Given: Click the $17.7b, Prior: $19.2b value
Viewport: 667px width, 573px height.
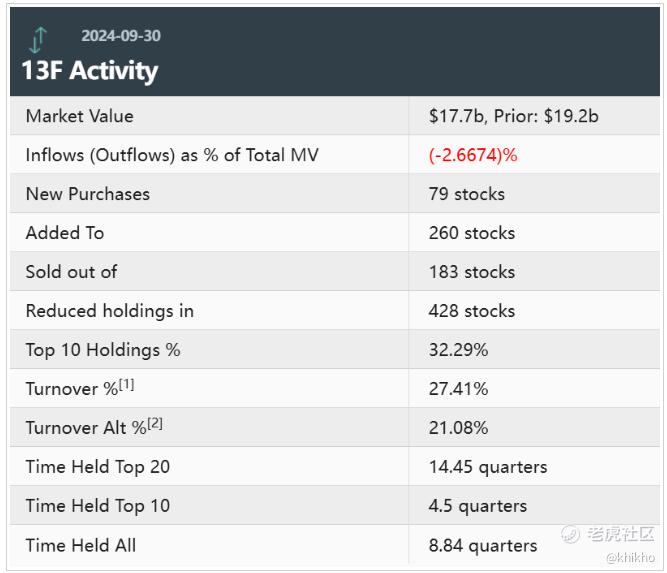Looking at the screenshot, I should coord(514,116).
